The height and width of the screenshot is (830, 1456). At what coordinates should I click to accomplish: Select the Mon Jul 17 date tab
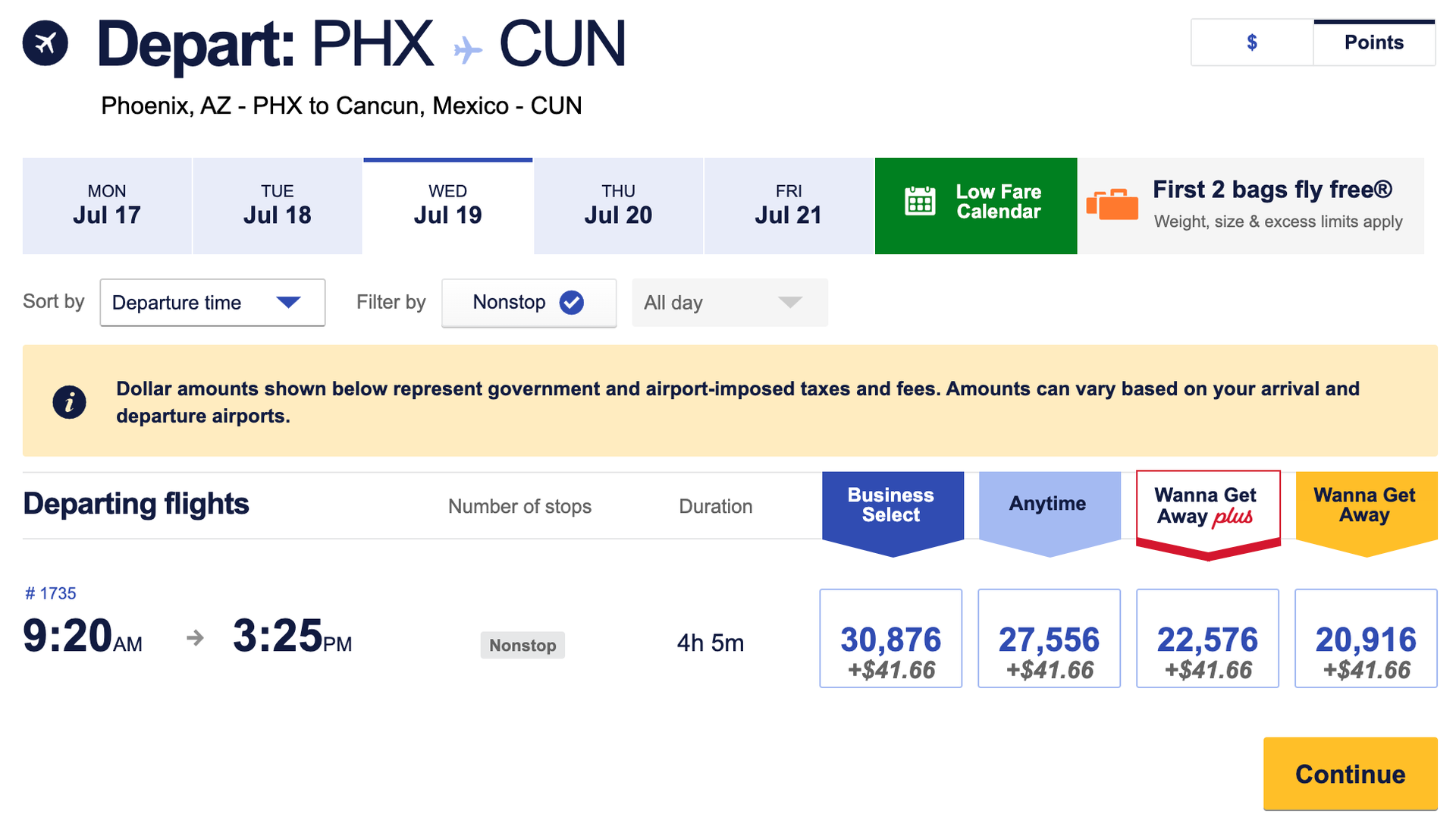(x=107, y=206)
